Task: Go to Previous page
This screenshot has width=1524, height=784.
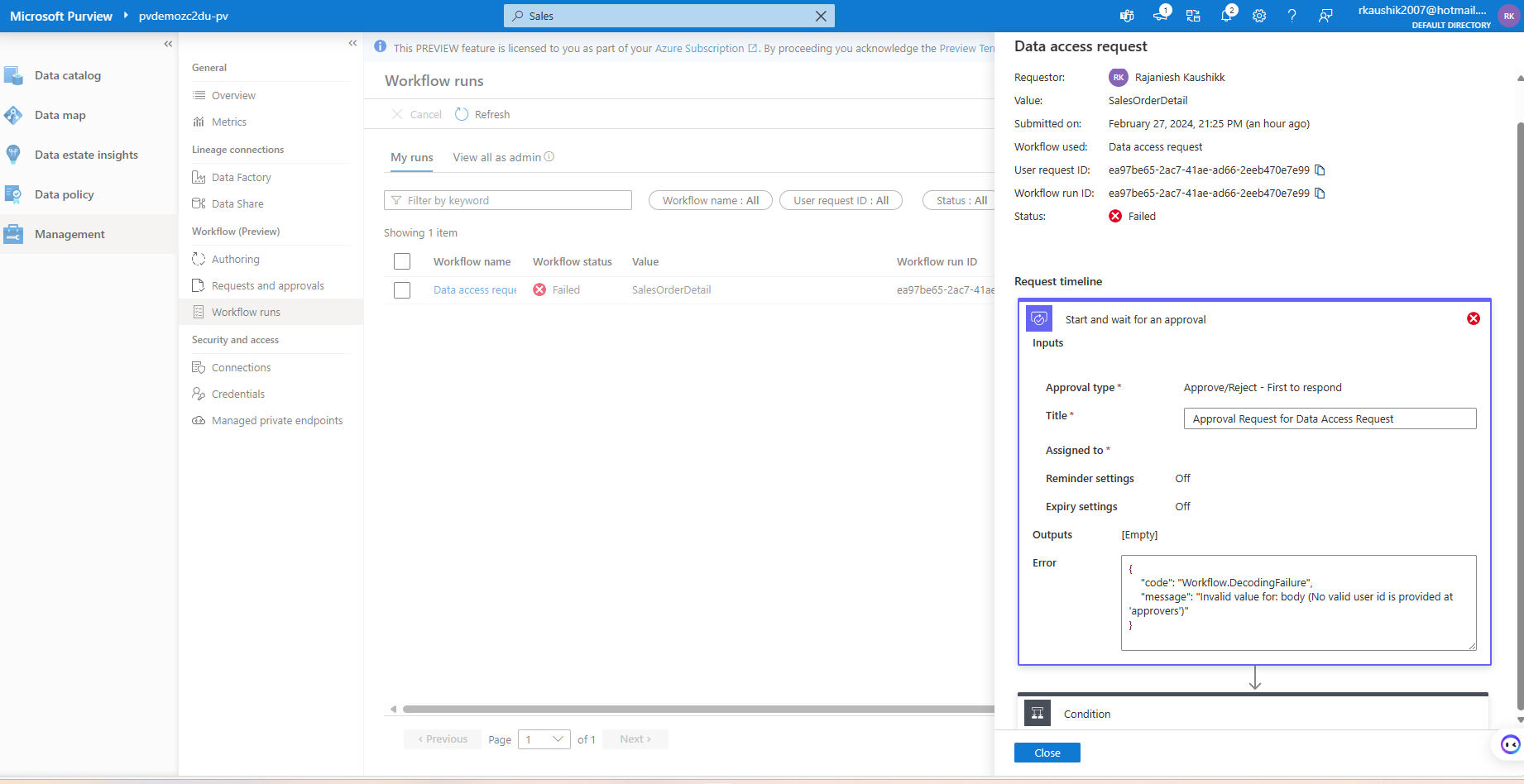Action: [x=443, y=739]
